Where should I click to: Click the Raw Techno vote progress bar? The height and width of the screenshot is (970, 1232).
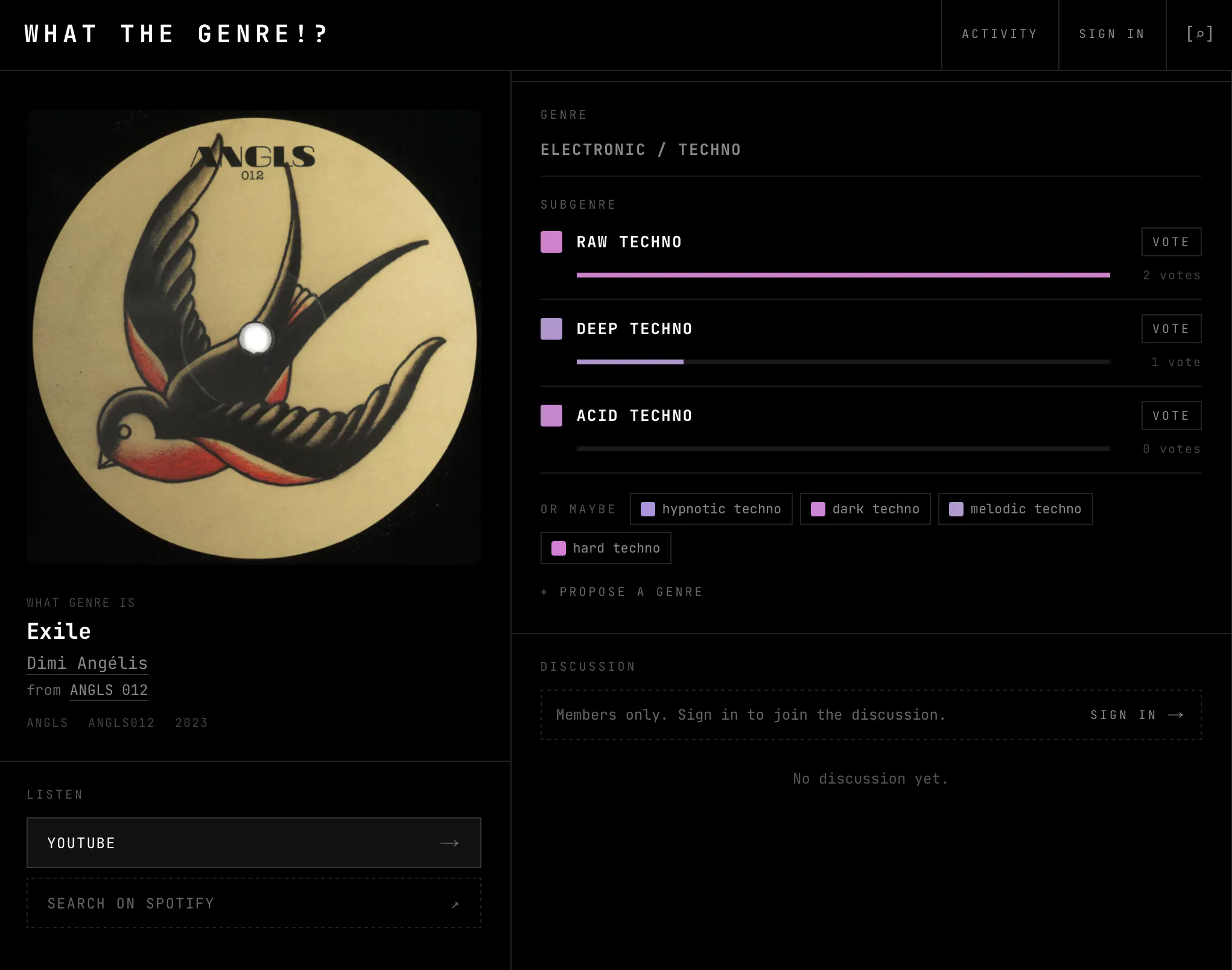click(843, 275)
